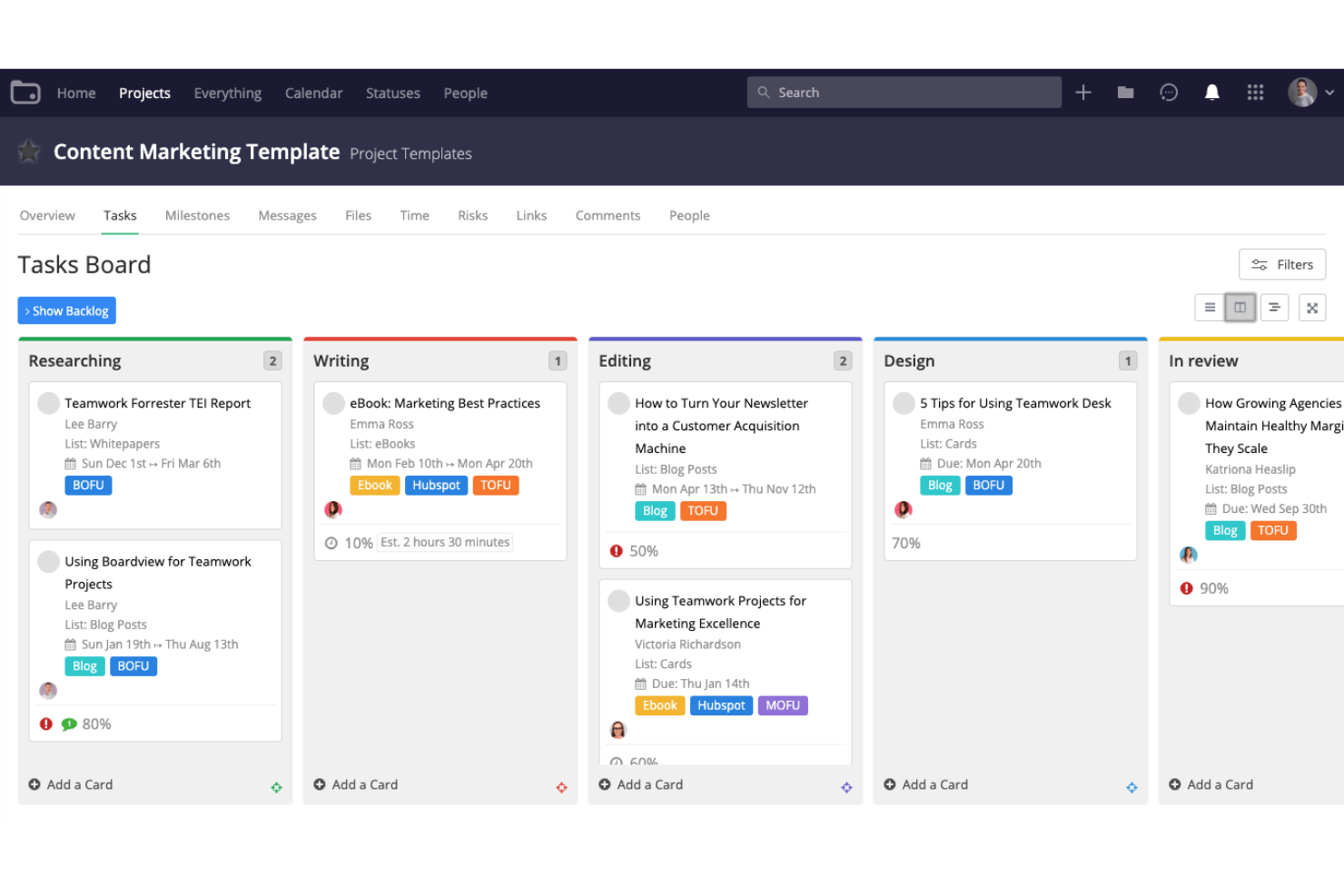Open the board view layout selector
Image resolution: width=1344 pixels, height=896 pixels.
(x=1240, y=307)
